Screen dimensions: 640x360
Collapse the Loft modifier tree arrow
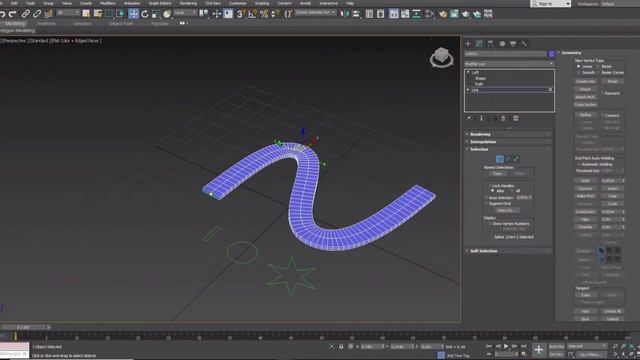click(x=468, y=72)
